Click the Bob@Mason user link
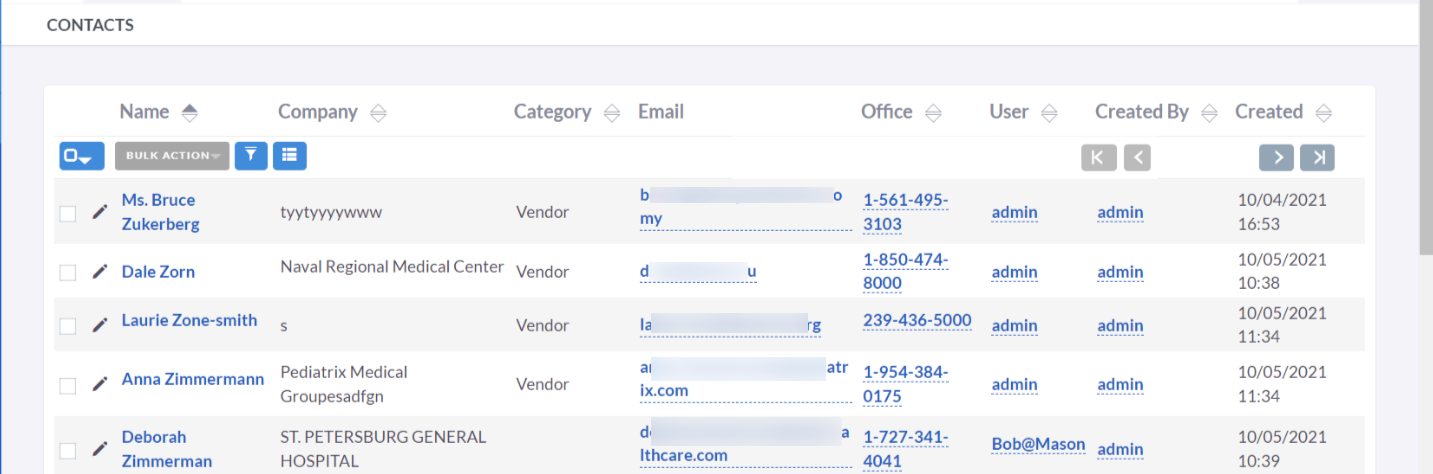1433x474 pixels. [1038, 444]
